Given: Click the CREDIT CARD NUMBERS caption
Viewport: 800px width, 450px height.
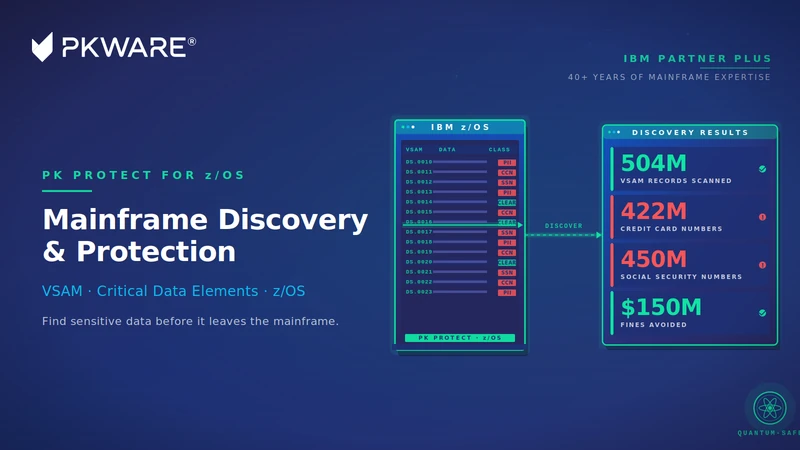Looking at the screenshot, I should (x=671, y=229).
